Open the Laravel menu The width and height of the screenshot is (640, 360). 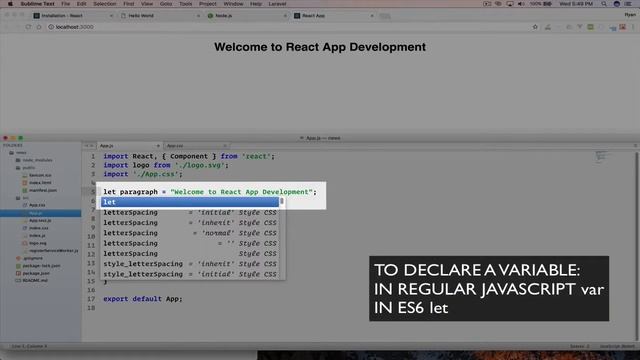coord(277,4)
